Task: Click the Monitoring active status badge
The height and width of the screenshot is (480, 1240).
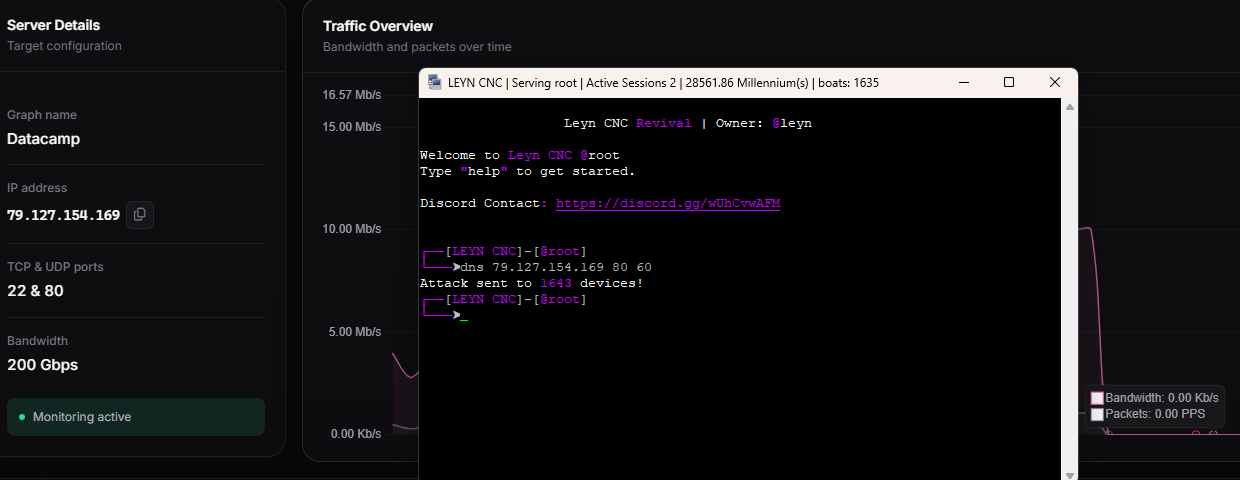Action: tap(136, 417)
